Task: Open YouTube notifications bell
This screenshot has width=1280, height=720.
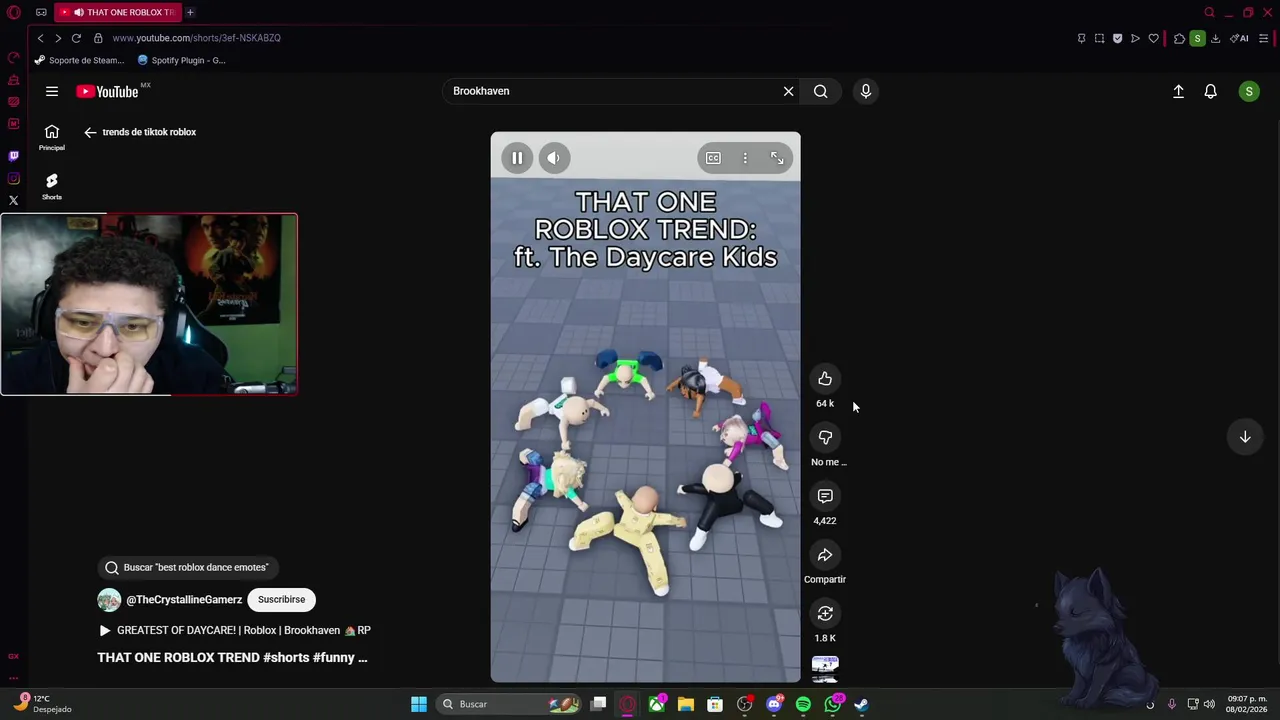Action: (x=1210, y=91)
